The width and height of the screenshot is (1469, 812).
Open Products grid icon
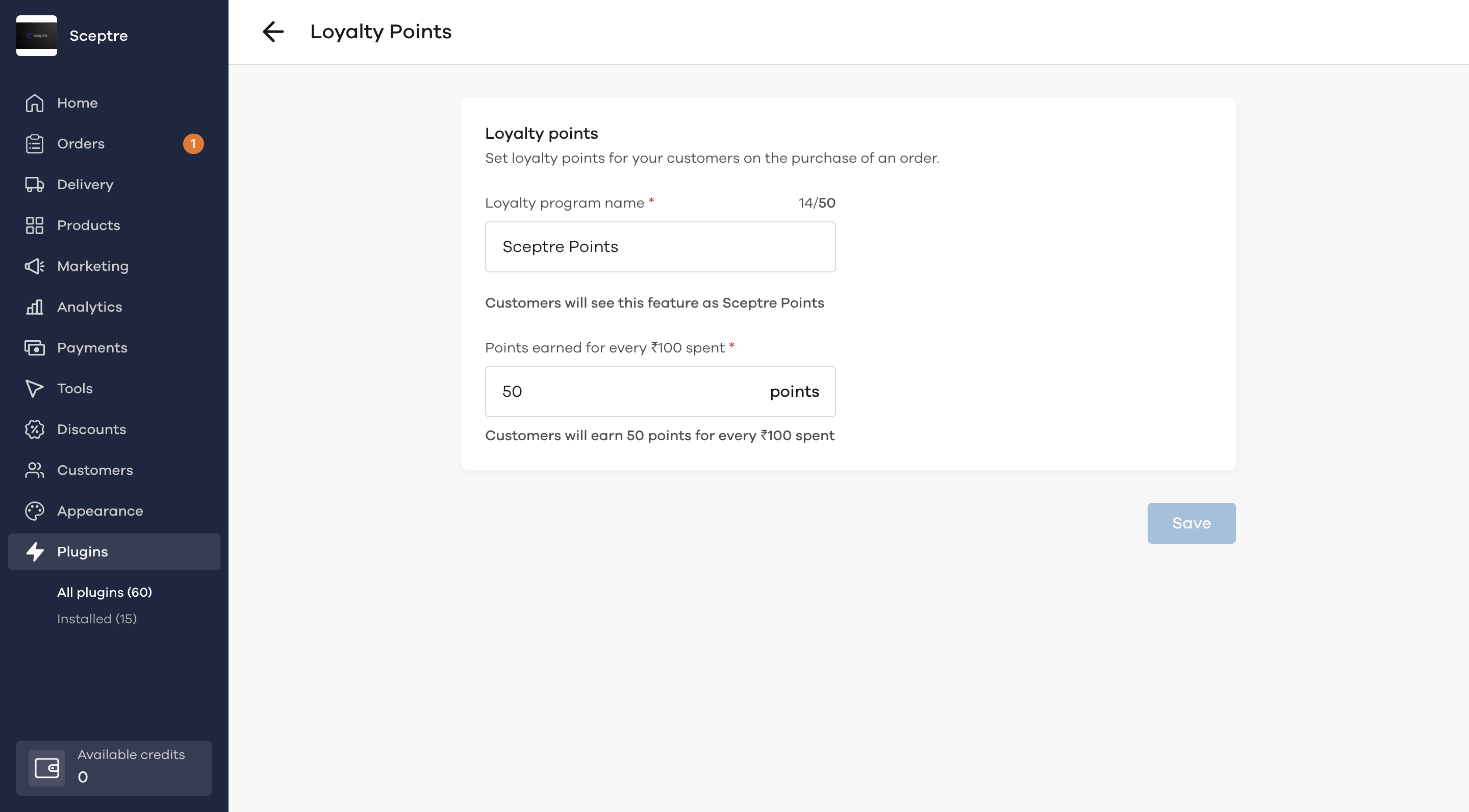[34, 225]
